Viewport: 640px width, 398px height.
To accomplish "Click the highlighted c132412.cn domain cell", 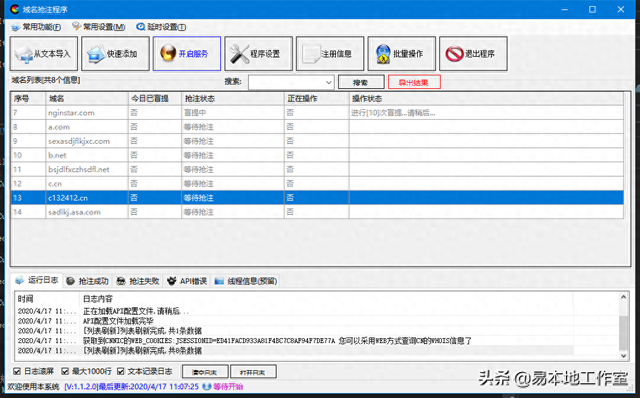I will coord(87,198).
